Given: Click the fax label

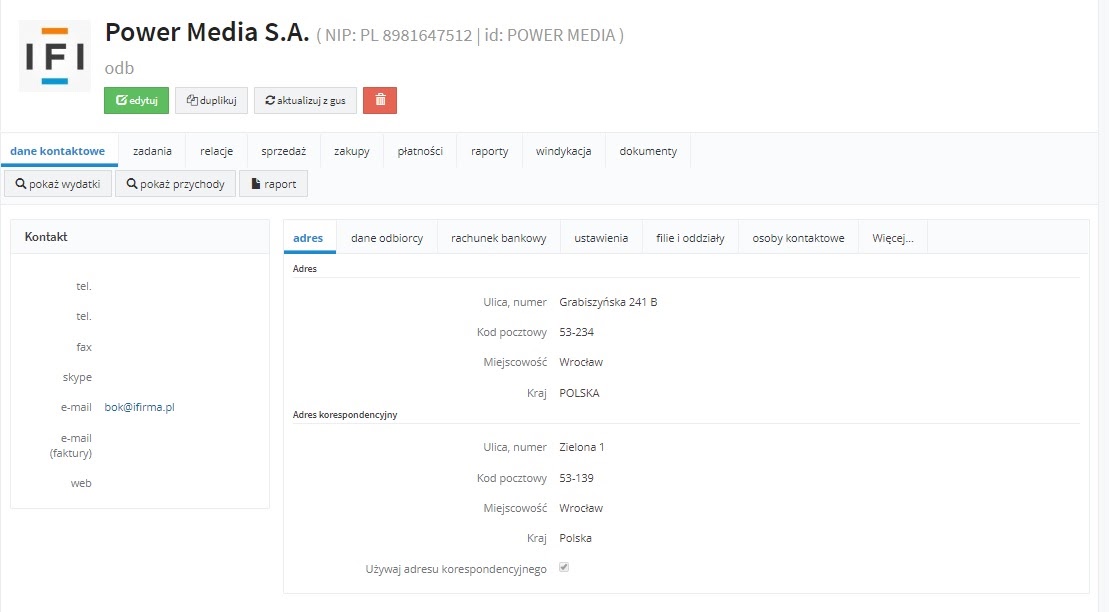Looking at the screenshot, I should click(84, 347).
